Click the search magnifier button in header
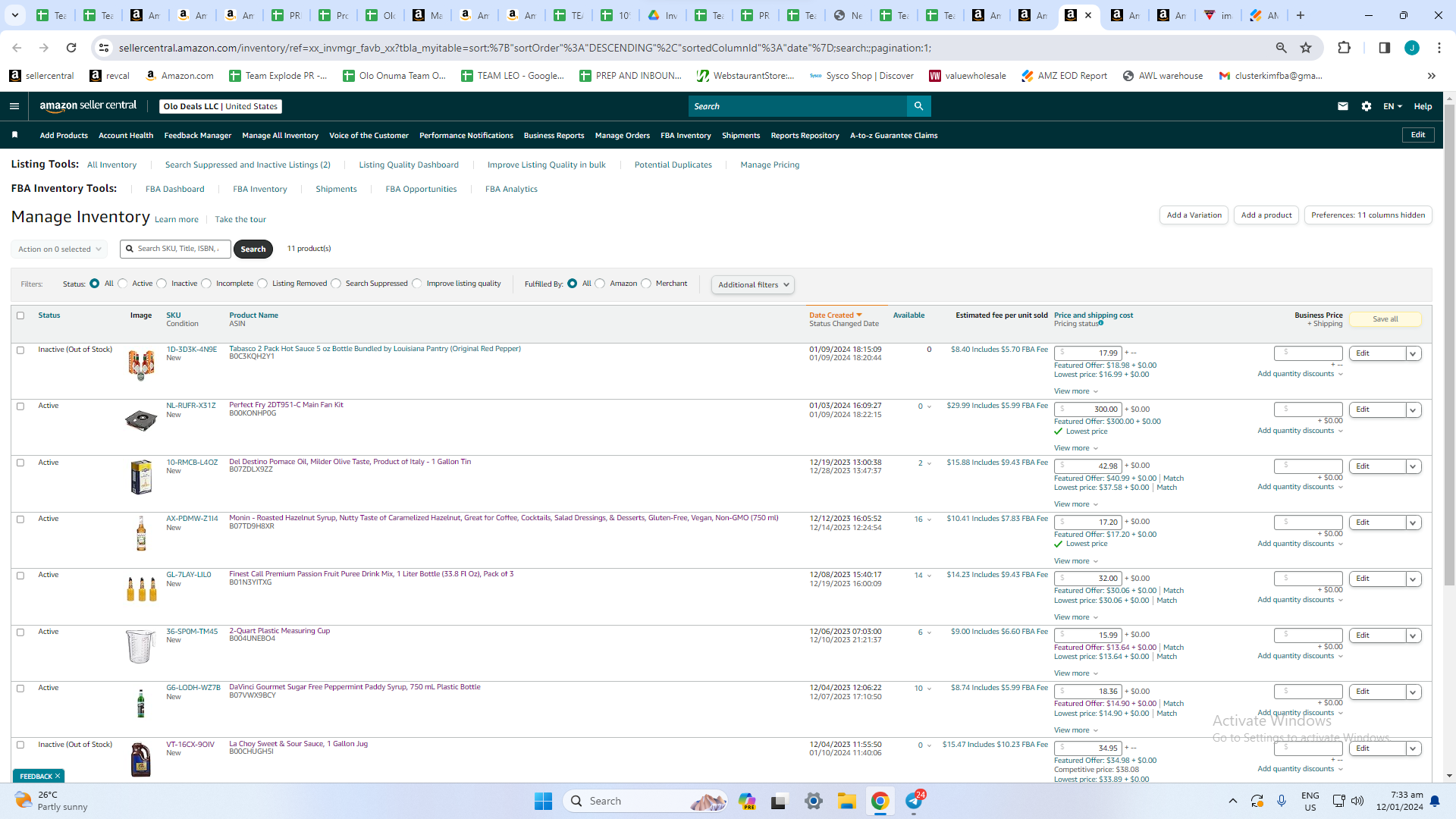This screenshot has width=1456, height=819. pyautogui.click(x=918, y=106)
